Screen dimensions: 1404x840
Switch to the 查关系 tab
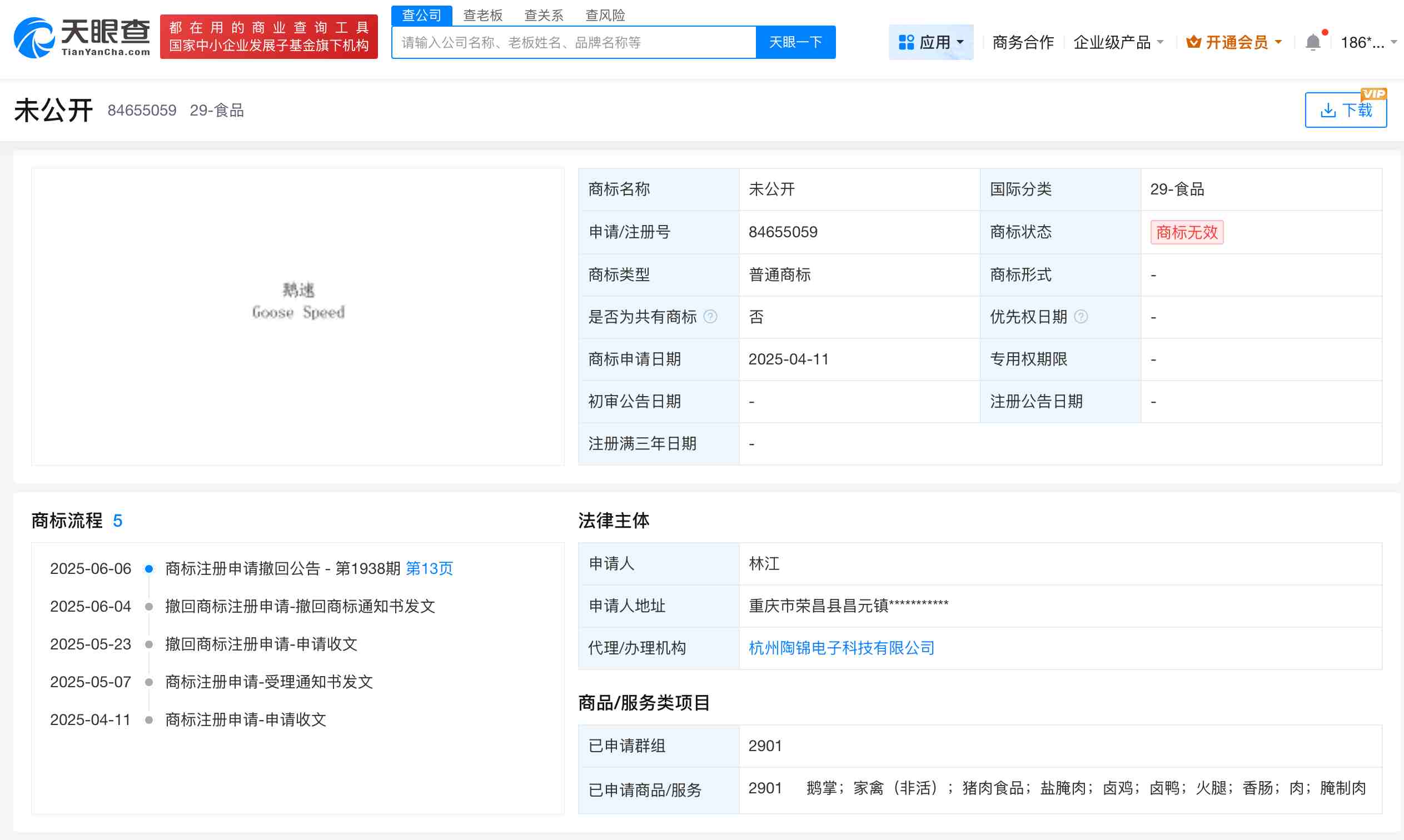point(544,14)
